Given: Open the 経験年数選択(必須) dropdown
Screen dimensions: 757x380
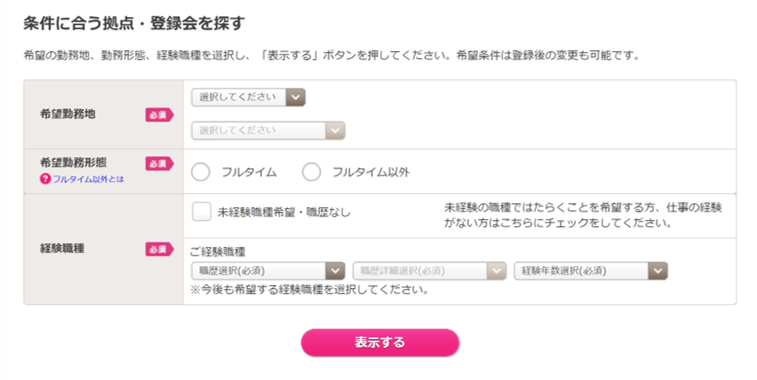Looking at the screenshot, I should 590,271.
